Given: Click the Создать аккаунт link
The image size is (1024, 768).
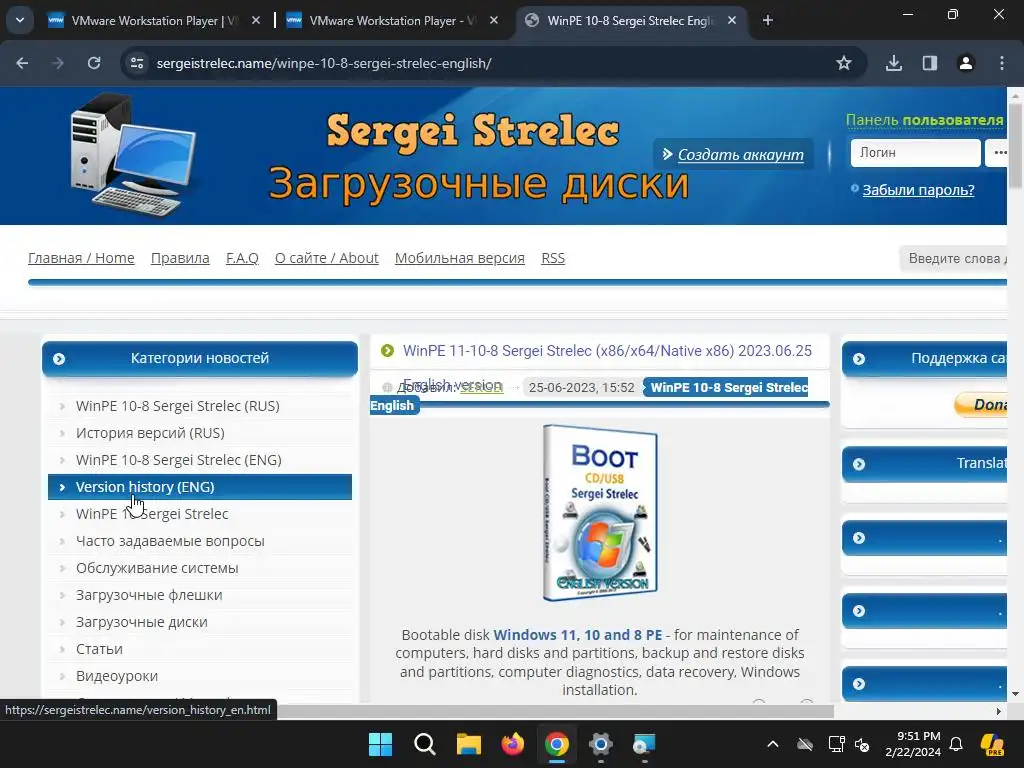Looking at the screenshot, I should pyautogui.click(x=741, y=155).
